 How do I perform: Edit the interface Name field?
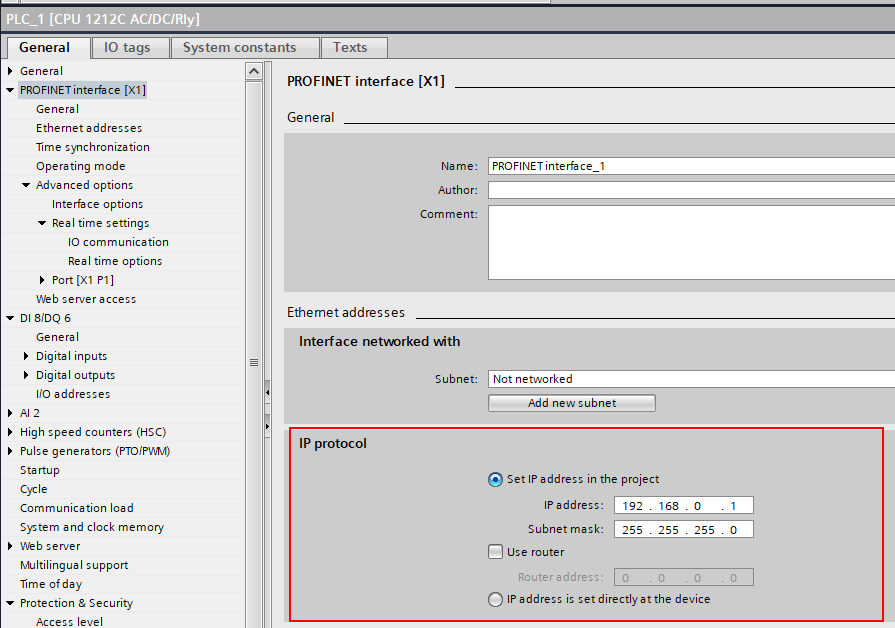point(691,166)
